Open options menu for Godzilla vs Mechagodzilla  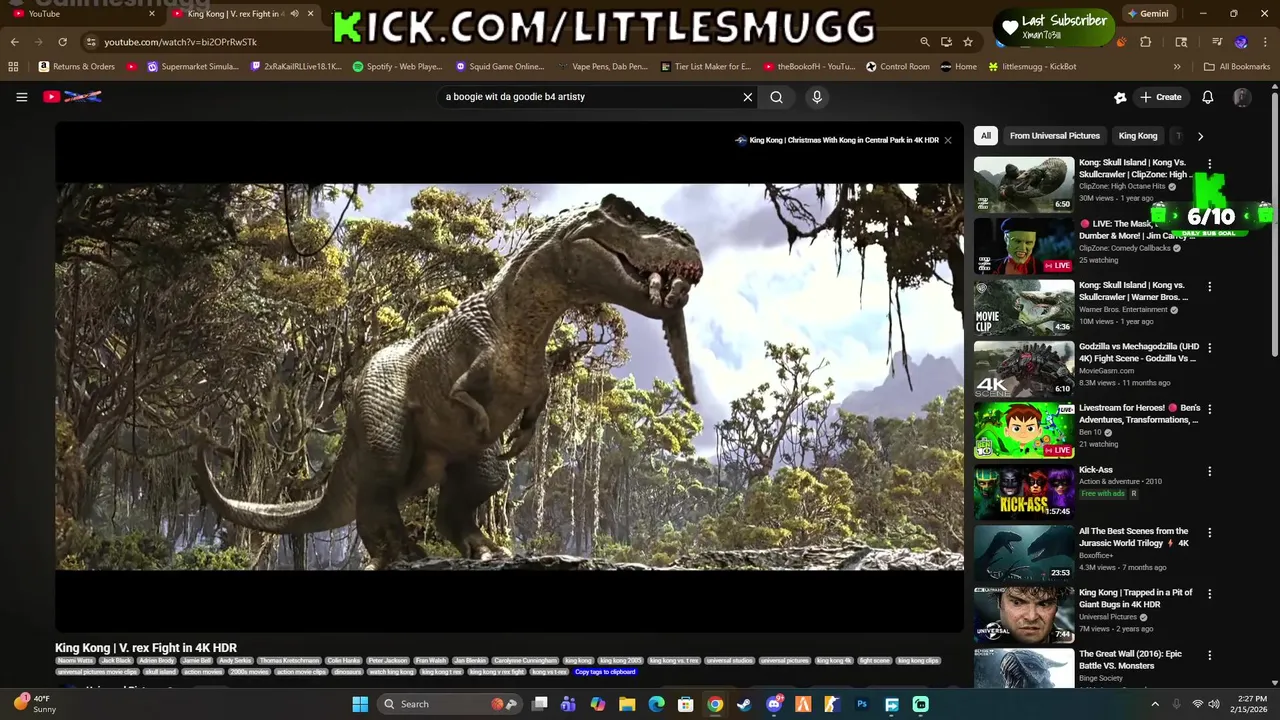[1209, 348]
